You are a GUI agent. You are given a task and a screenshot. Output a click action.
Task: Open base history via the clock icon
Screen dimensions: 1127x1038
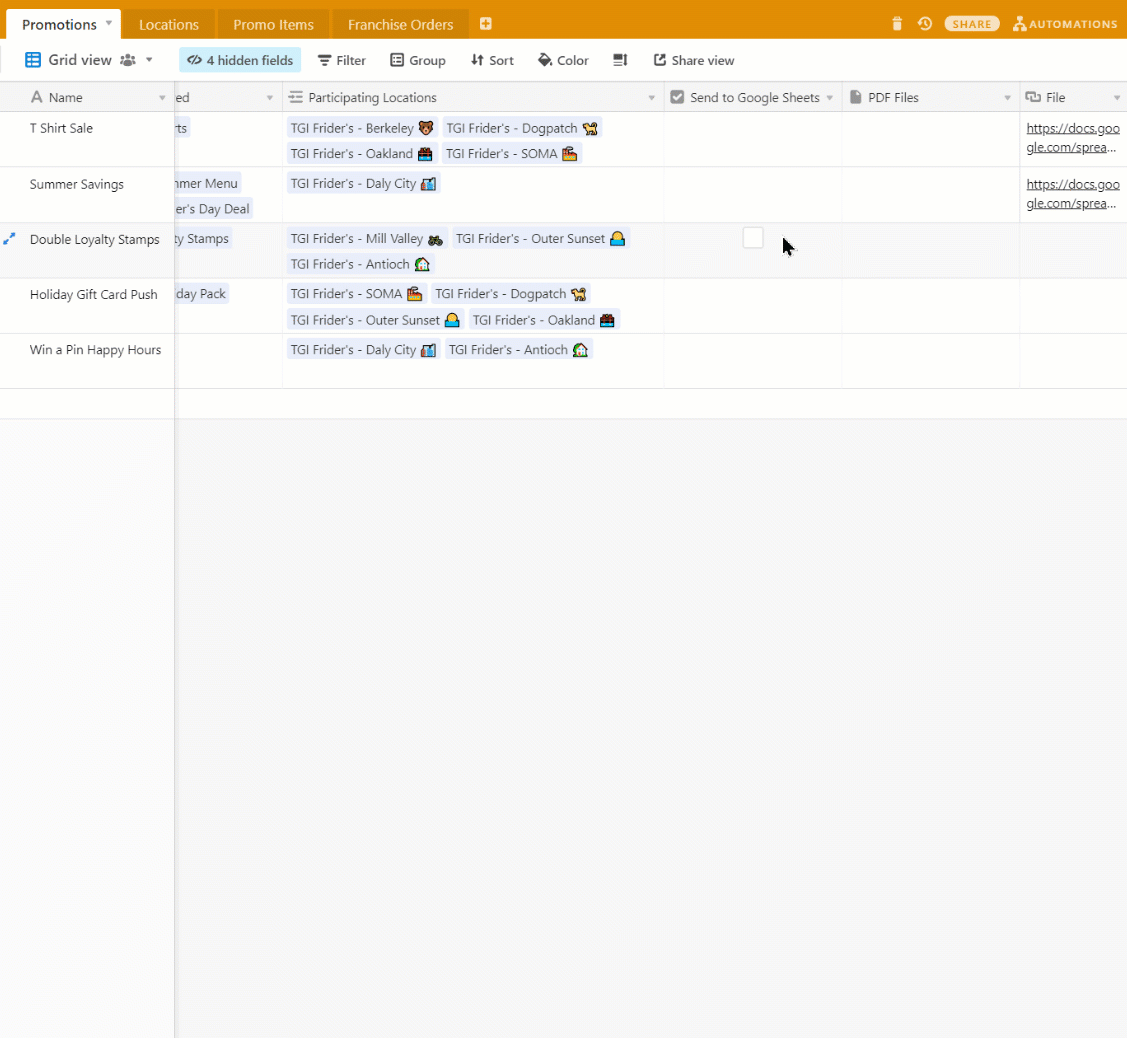pos(924,23)
